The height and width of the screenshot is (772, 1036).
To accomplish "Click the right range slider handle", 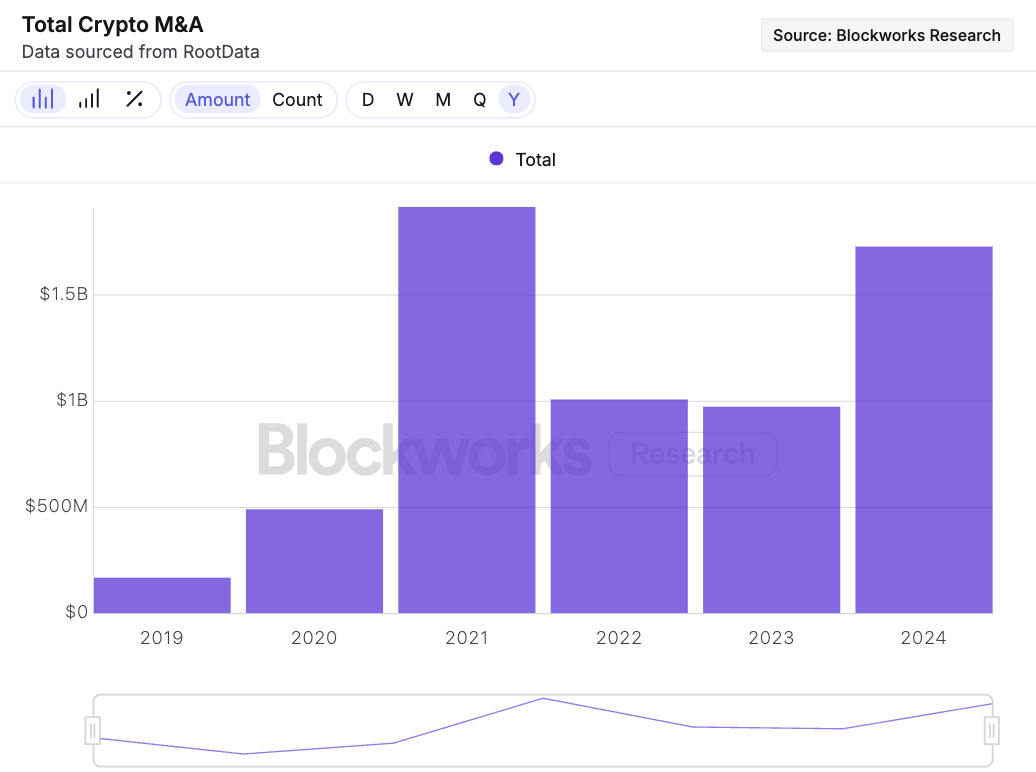I will (x=992, y=731).
